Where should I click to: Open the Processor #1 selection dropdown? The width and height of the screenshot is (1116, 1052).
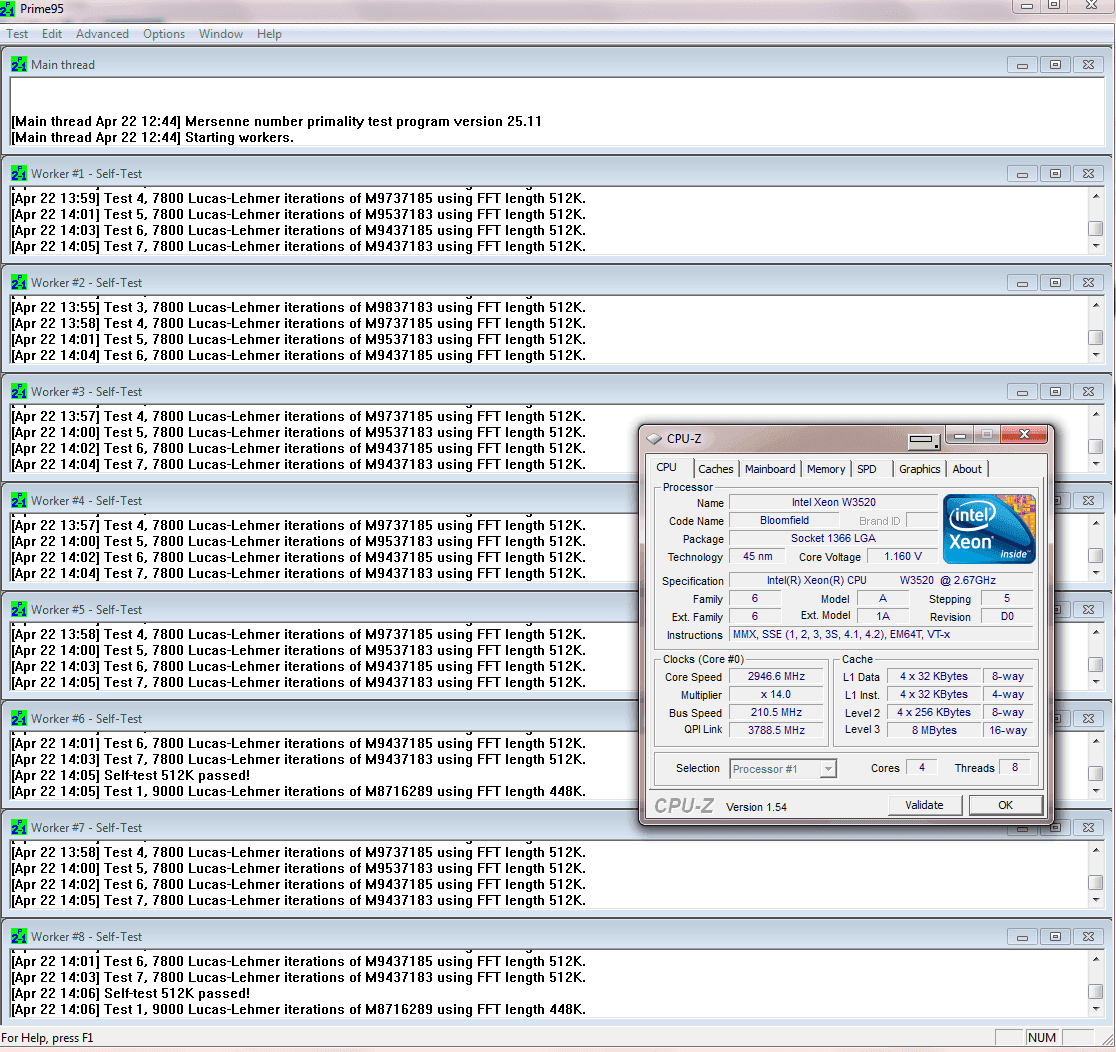click(x=783, y=769)
